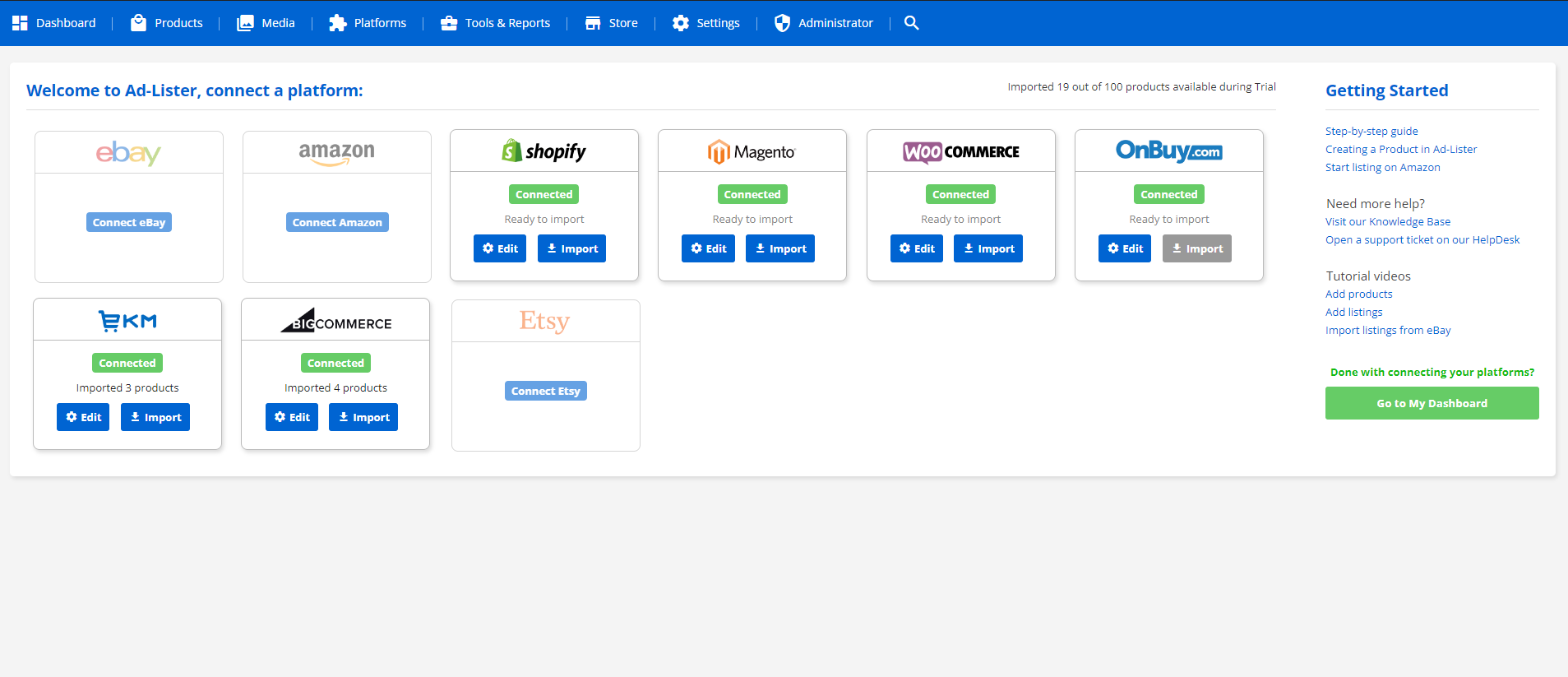Click the Amazon logo
1568x677 pixels.
(336, 153)
